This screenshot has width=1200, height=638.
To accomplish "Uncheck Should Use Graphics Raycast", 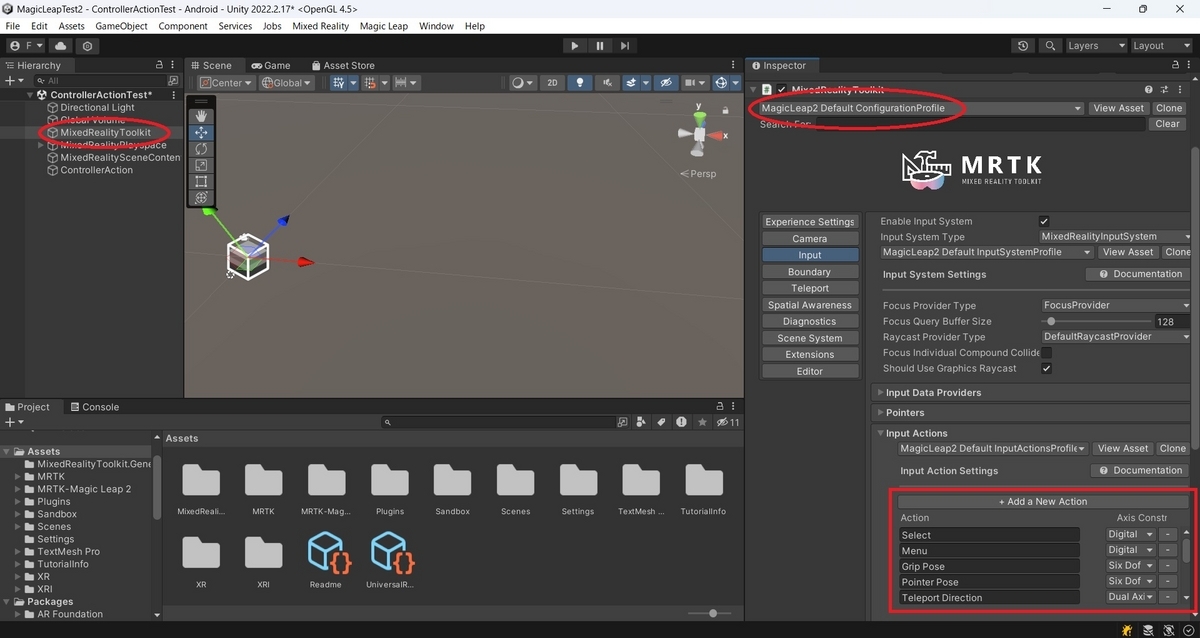I will point(1046,369).
